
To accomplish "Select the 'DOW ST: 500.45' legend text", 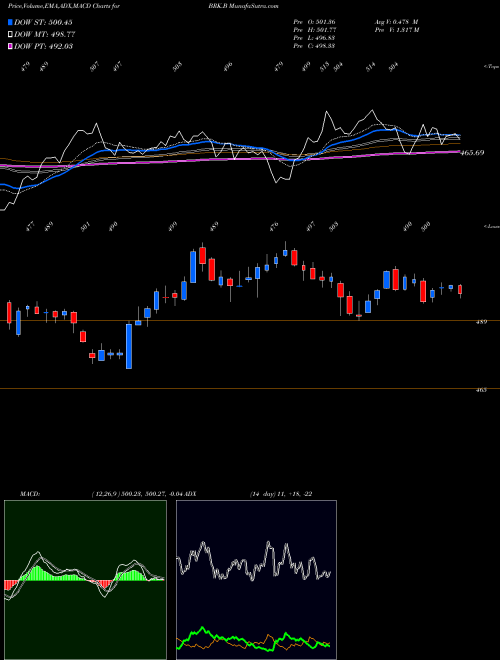I will click(43, 23).
